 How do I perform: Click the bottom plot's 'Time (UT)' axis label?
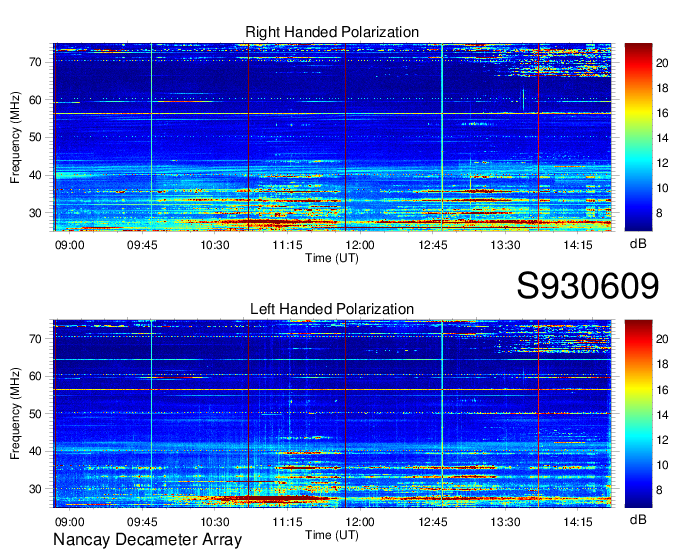tap(332, 535)
